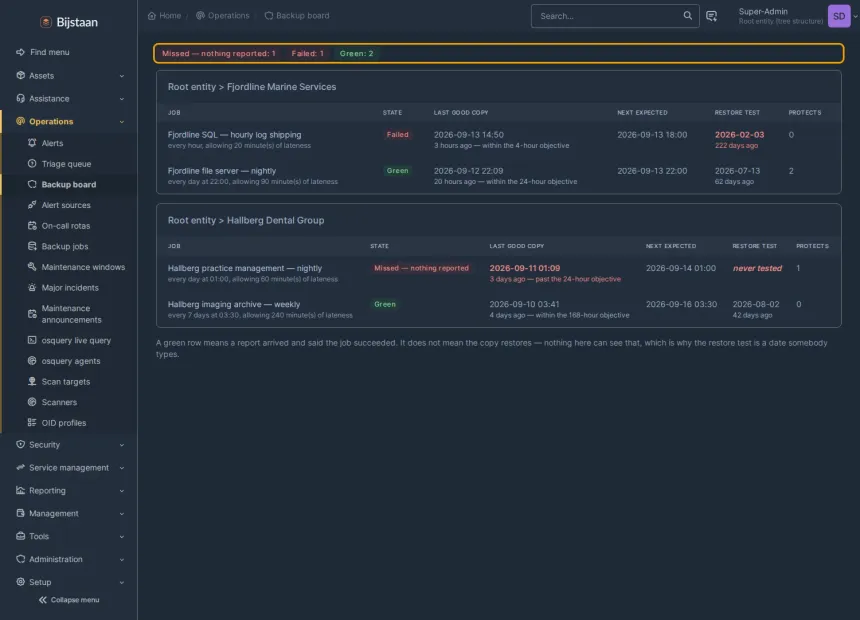Click the Alerts bell icon
860x620 pixels.
(x=32, y=143)
